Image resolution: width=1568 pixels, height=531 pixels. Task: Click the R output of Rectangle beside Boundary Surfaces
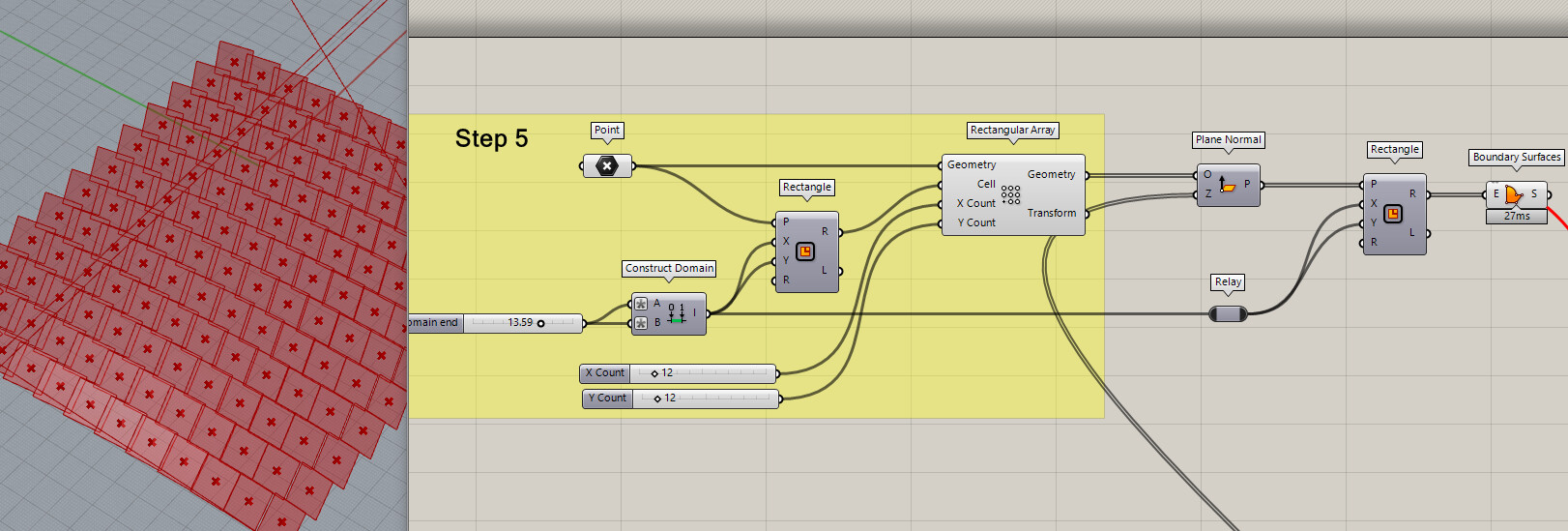[1412, 193]
